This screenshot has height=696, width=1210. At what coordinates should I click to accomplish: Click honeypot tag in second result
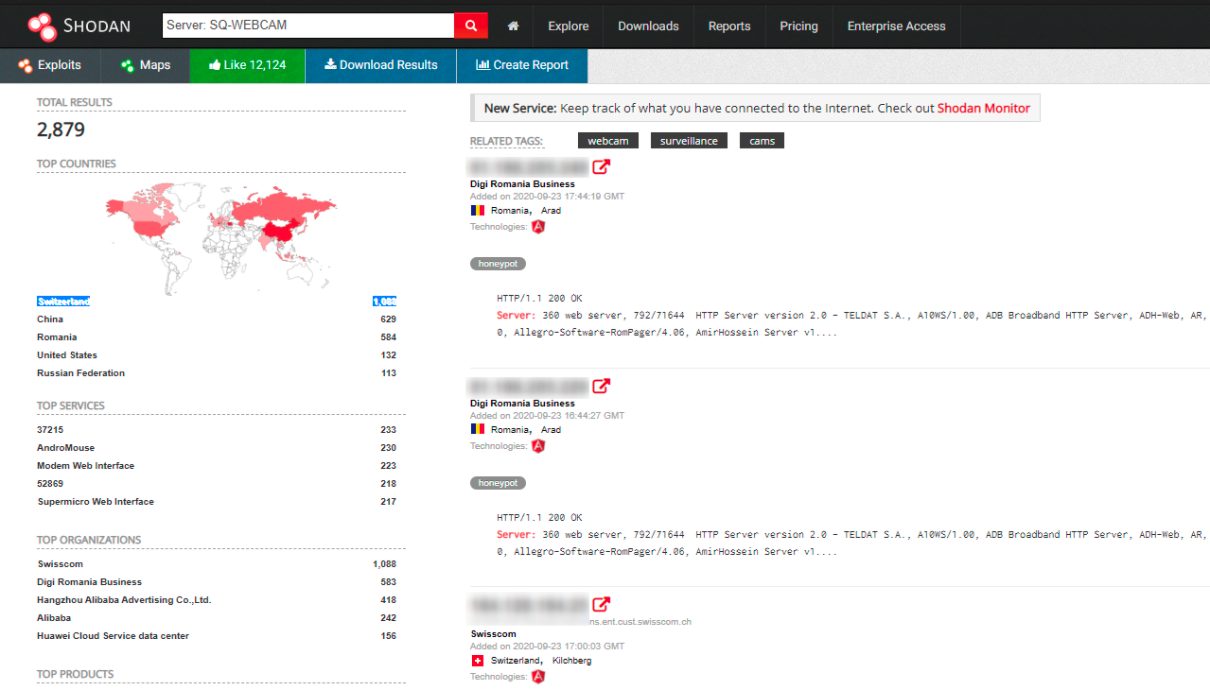(x=498, y=483)
